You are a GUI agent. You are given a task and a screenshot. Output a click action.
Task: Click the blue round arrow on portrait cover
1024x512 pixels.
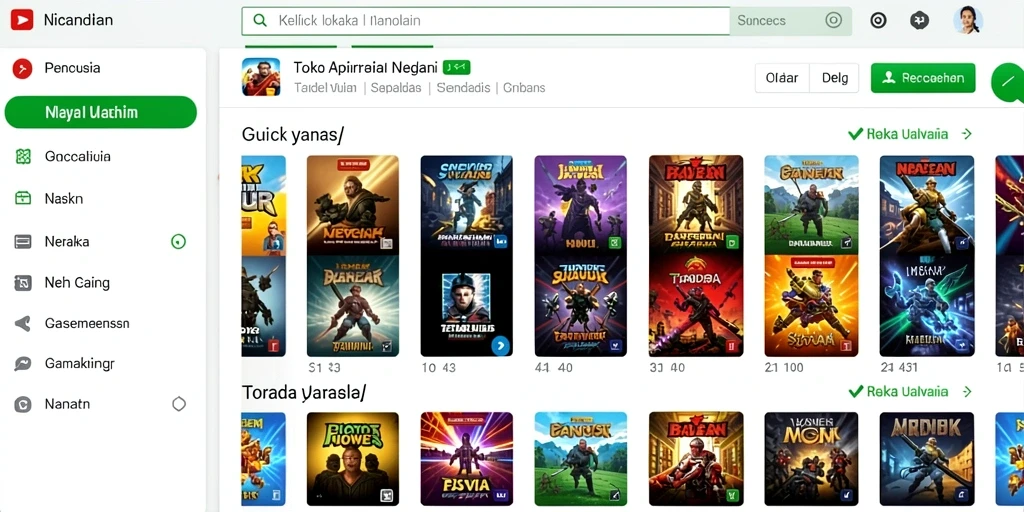point(500,345)
